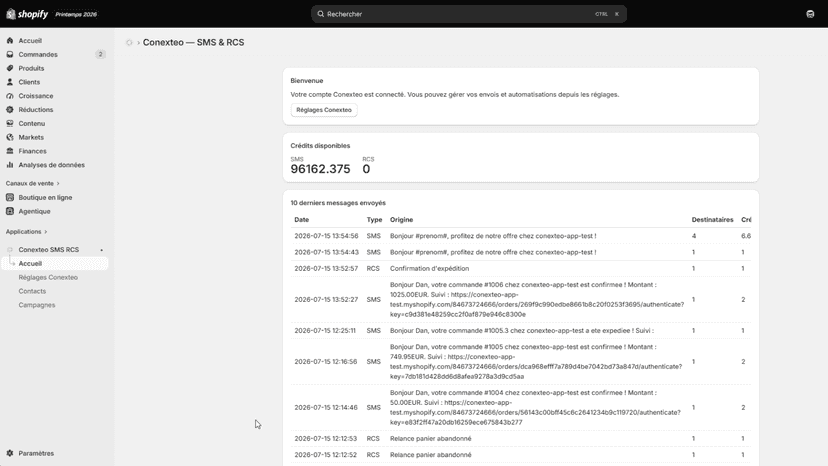Click the Commandes count badge 2

pyautogui.click(x=100, y=54)
